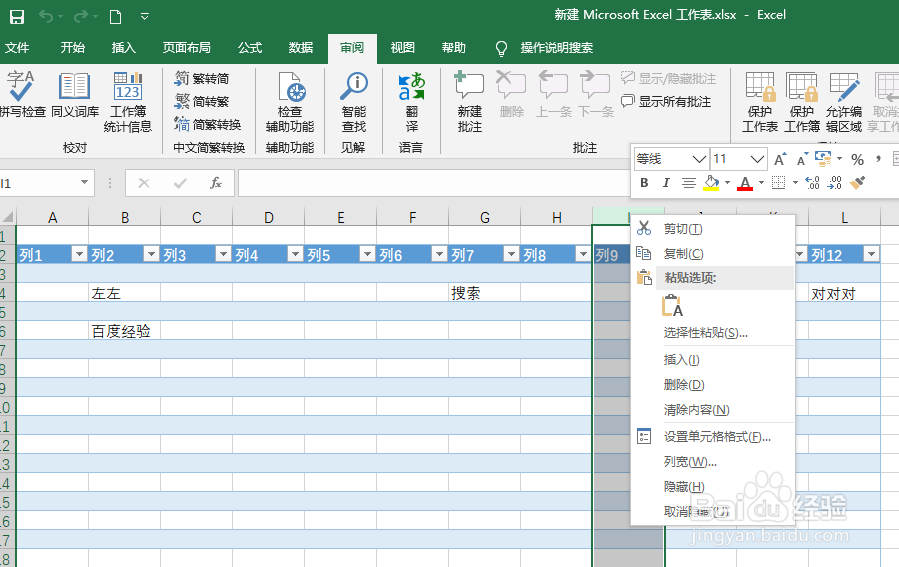Click the borders button in mini toolbar
899x567 pixels.
pos(778,183)
